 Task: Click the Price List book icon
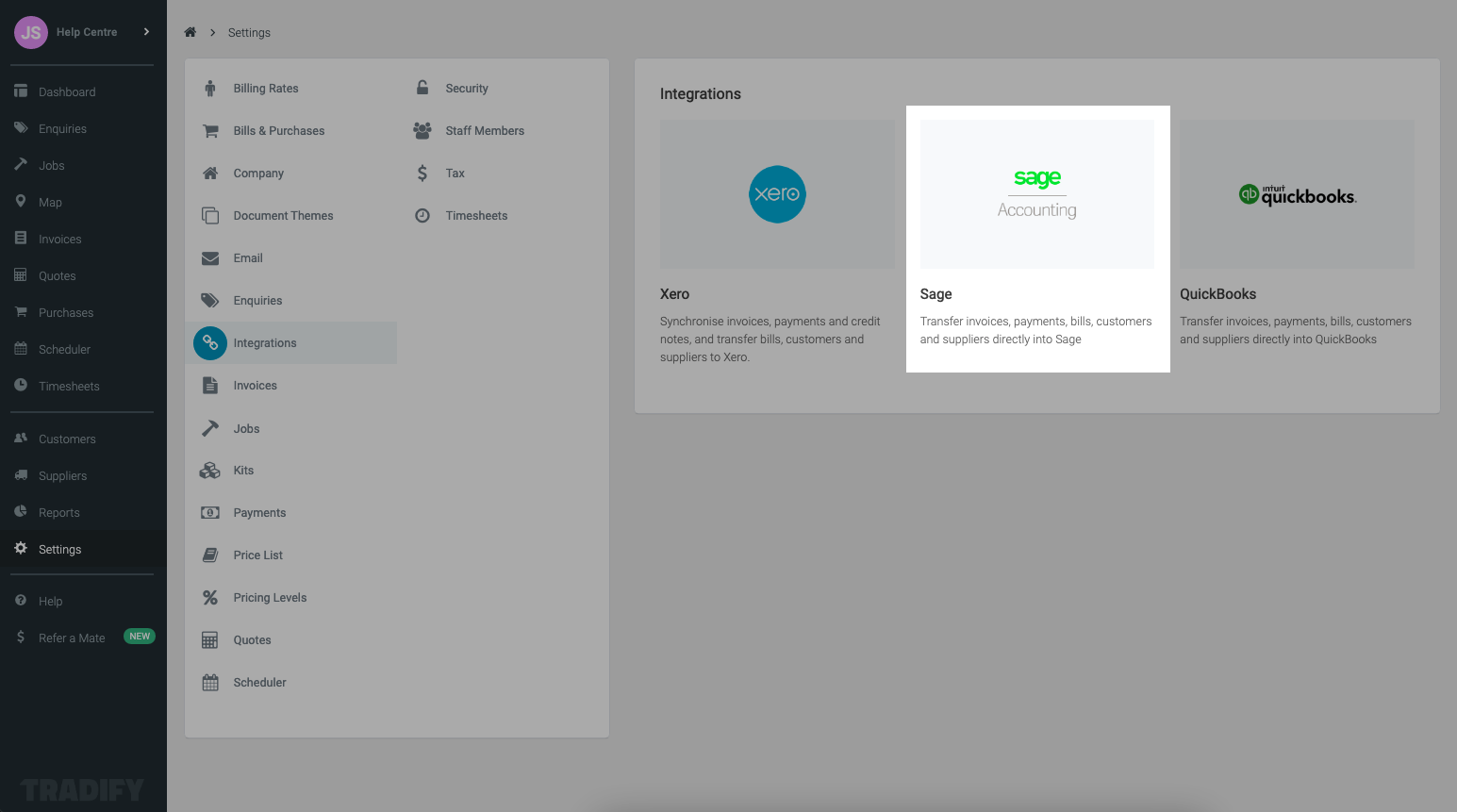point(210,555)
